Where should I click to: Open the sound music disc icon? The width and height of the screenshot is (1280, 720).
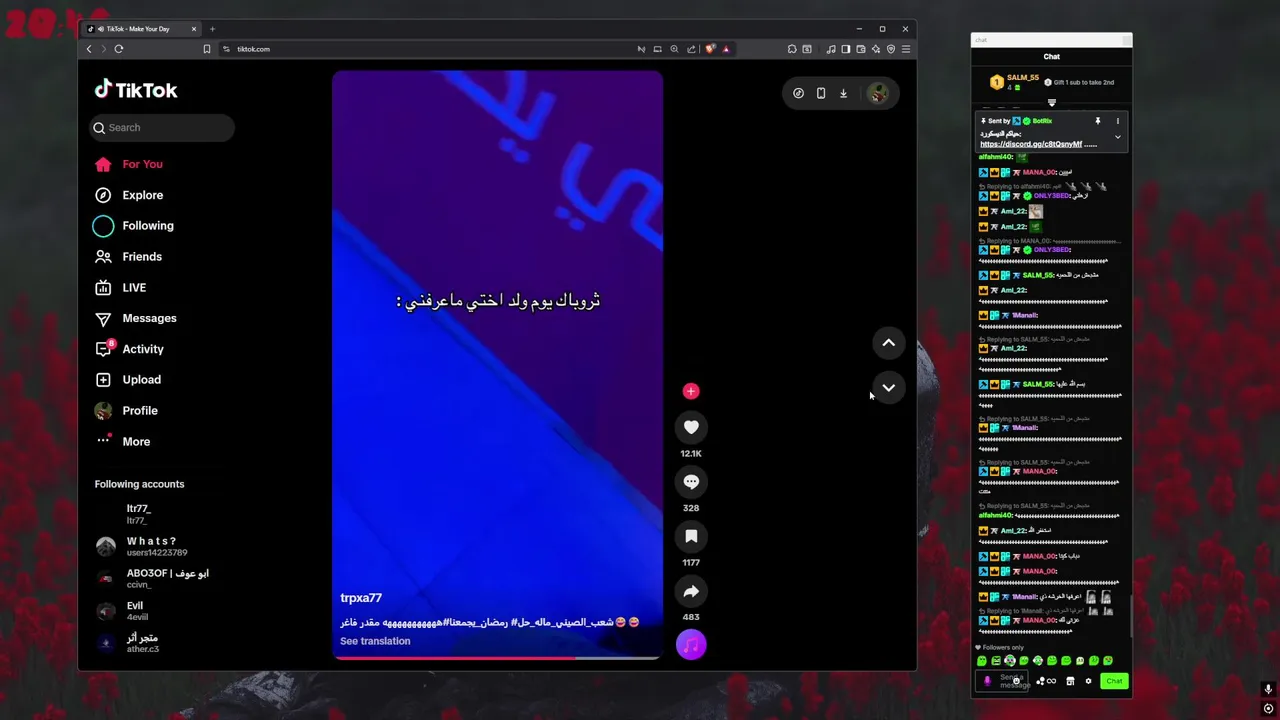(x=691, y=645)
